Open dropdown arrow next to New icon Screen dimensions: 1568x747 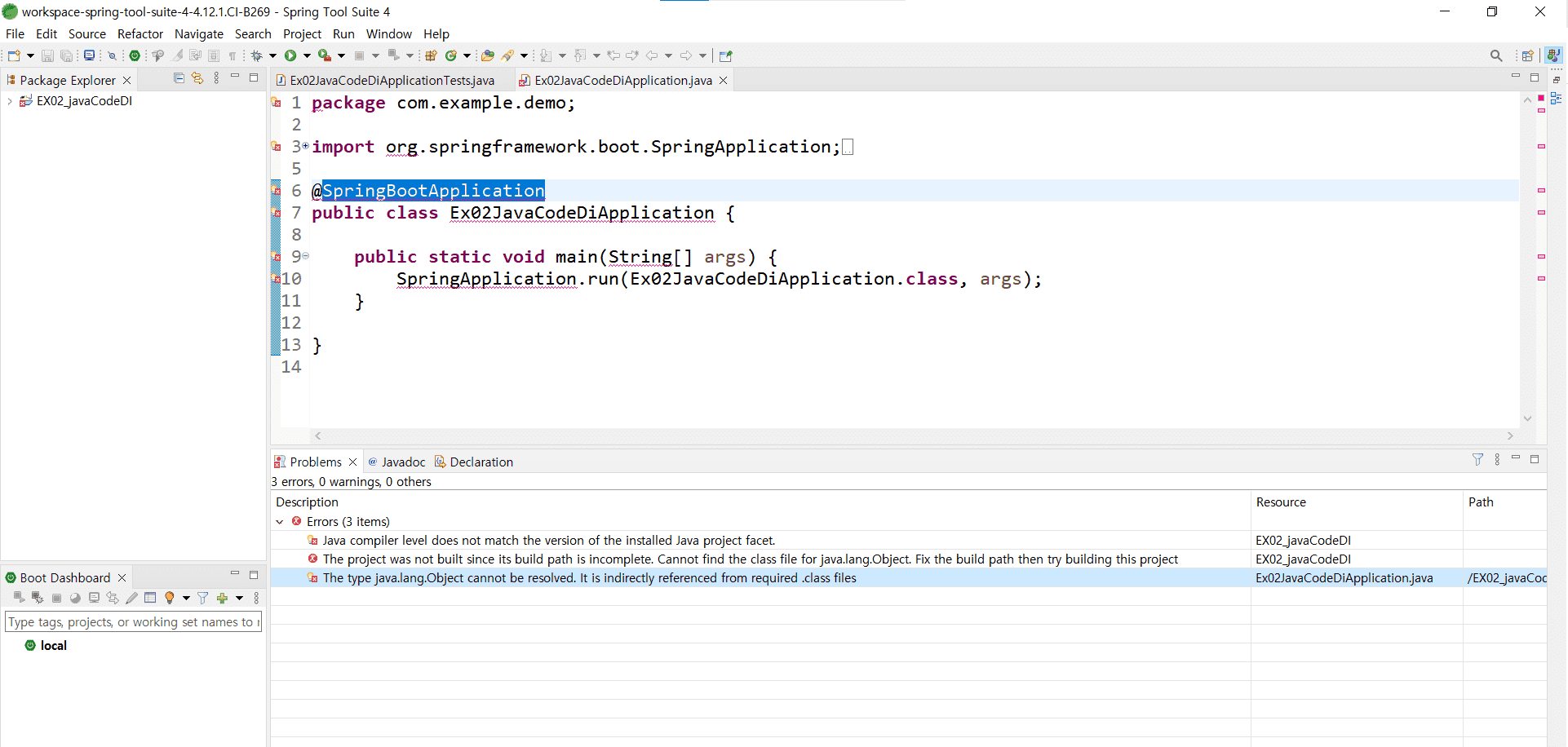[x=30, y=55]
